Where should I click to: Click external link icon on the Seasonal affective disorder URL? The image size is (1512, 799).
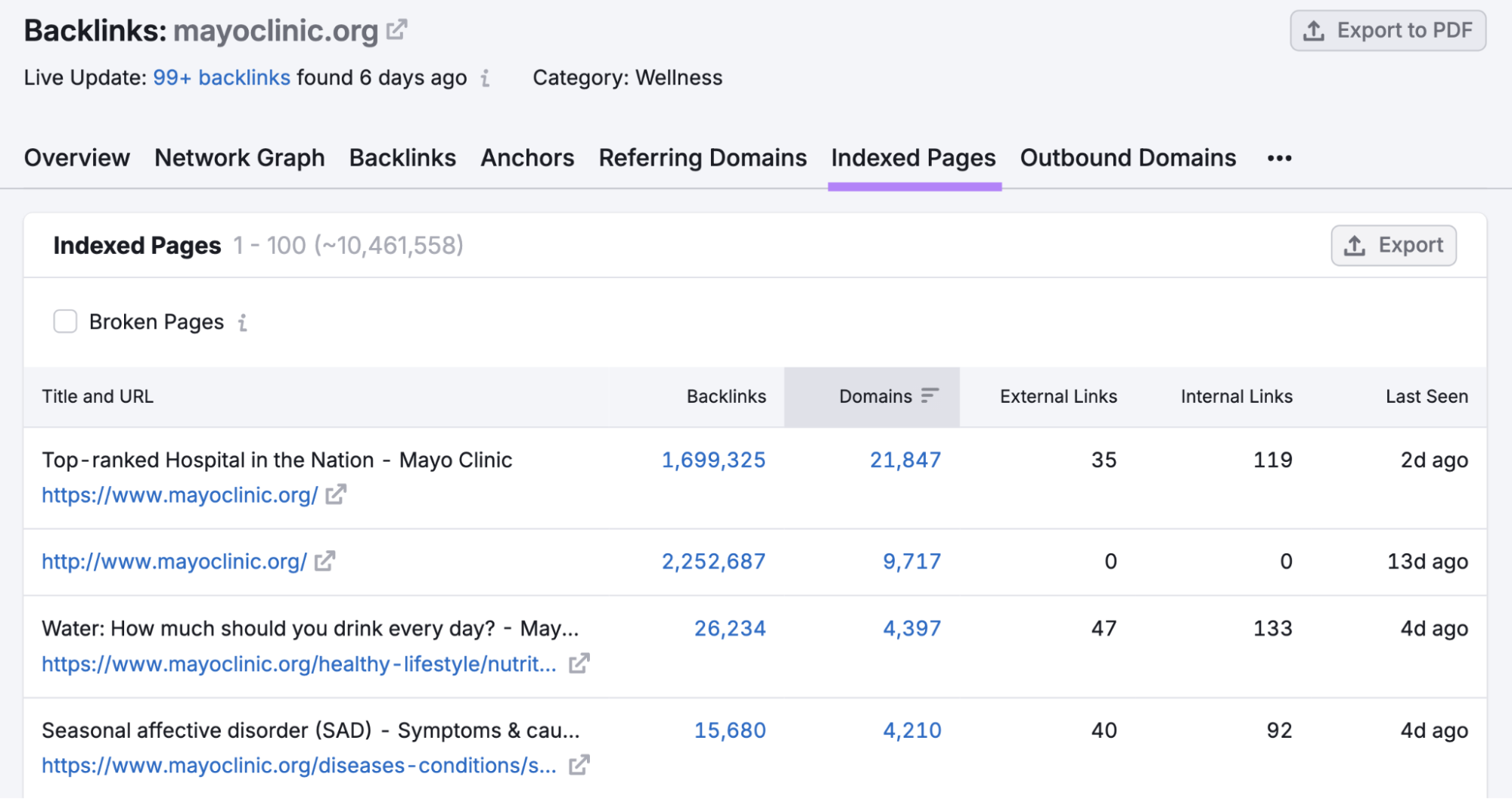tap(579, 765)
